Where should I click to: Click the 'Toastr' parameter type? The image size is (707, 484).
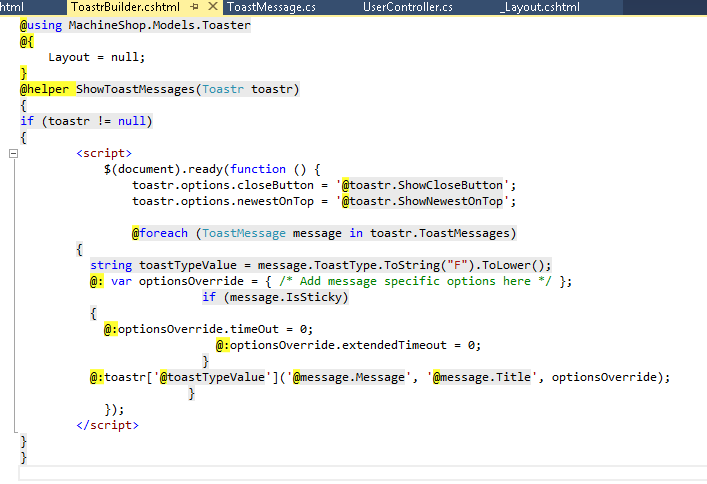point(223,89)
